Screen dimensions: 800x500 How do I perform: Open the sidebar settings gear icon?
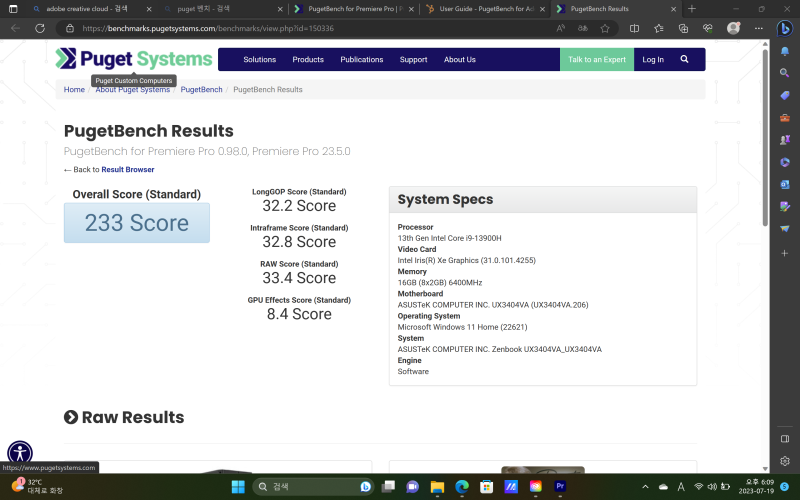[x=785, y=461]
